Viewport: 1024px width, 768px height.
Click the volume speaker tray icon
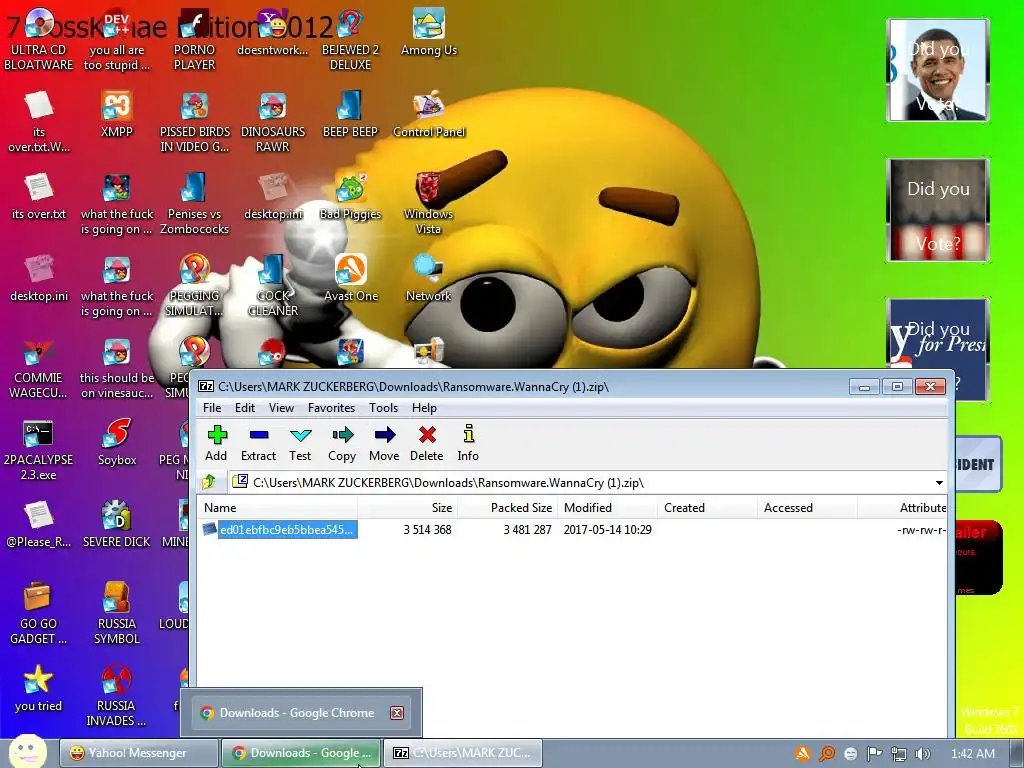pos(923,754)
